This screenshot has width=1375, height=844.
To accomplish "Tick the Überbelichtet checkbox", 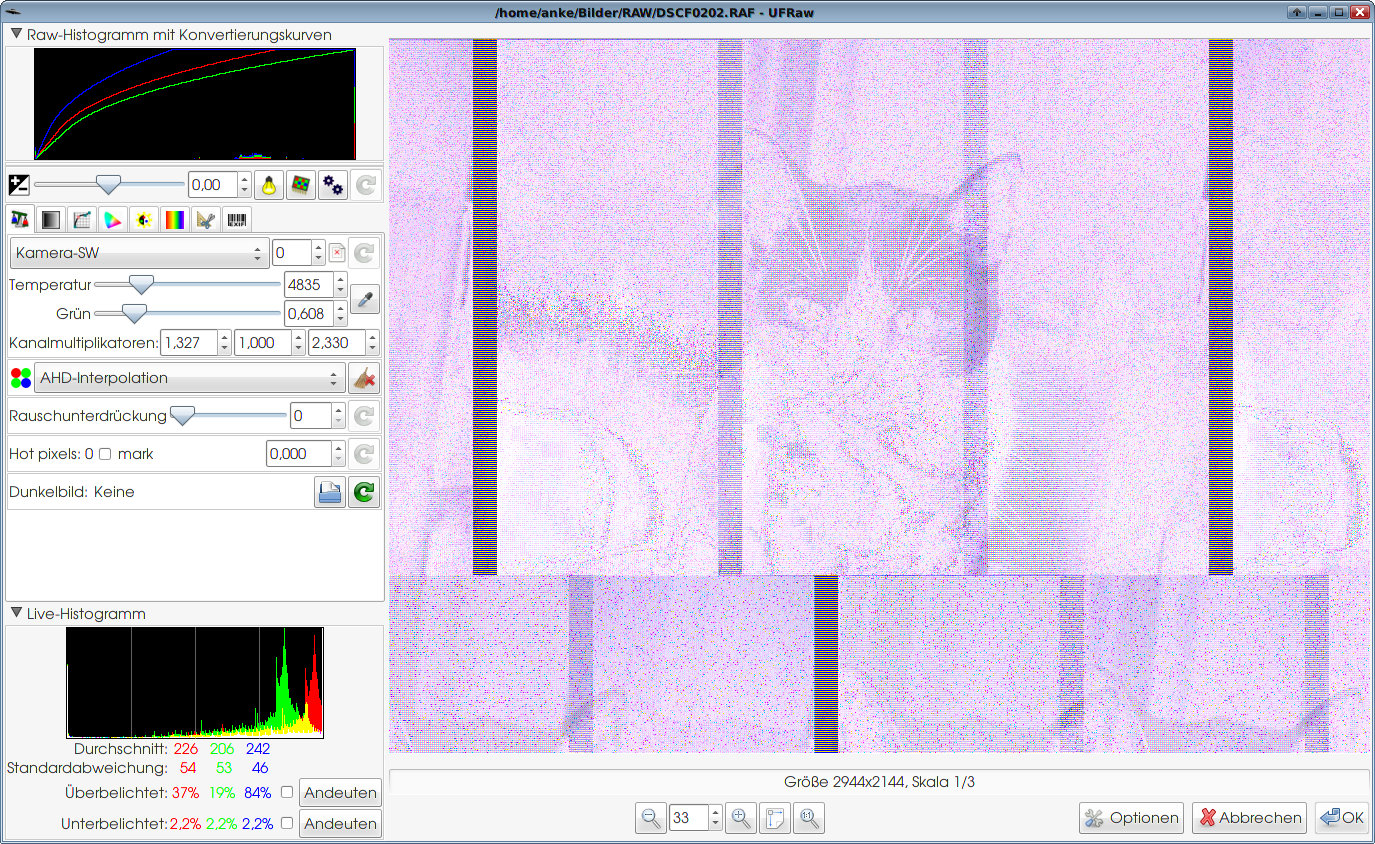I will coord(287,792).
